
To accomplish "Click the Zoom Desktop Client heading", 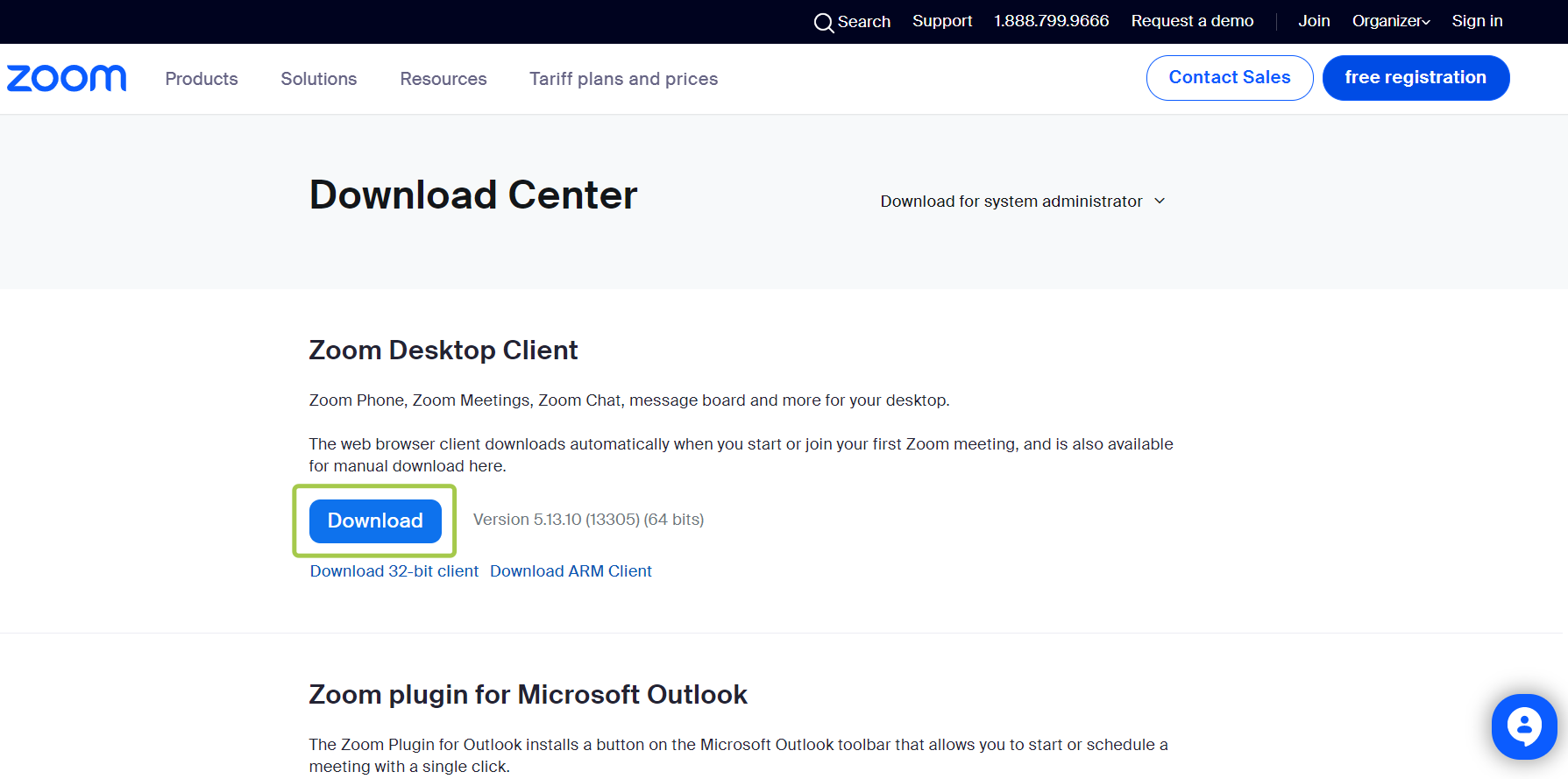I will coord(443,351).
